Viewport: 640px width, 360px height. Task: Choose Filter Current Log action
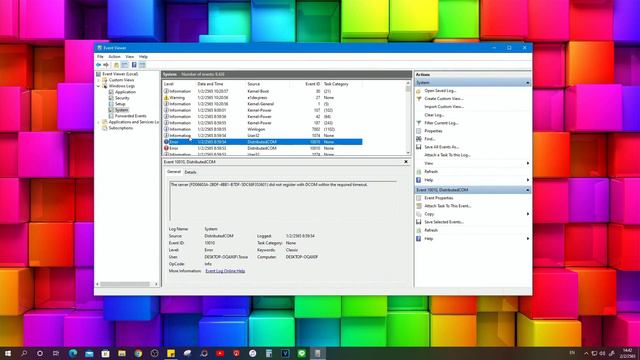[441, 123]
